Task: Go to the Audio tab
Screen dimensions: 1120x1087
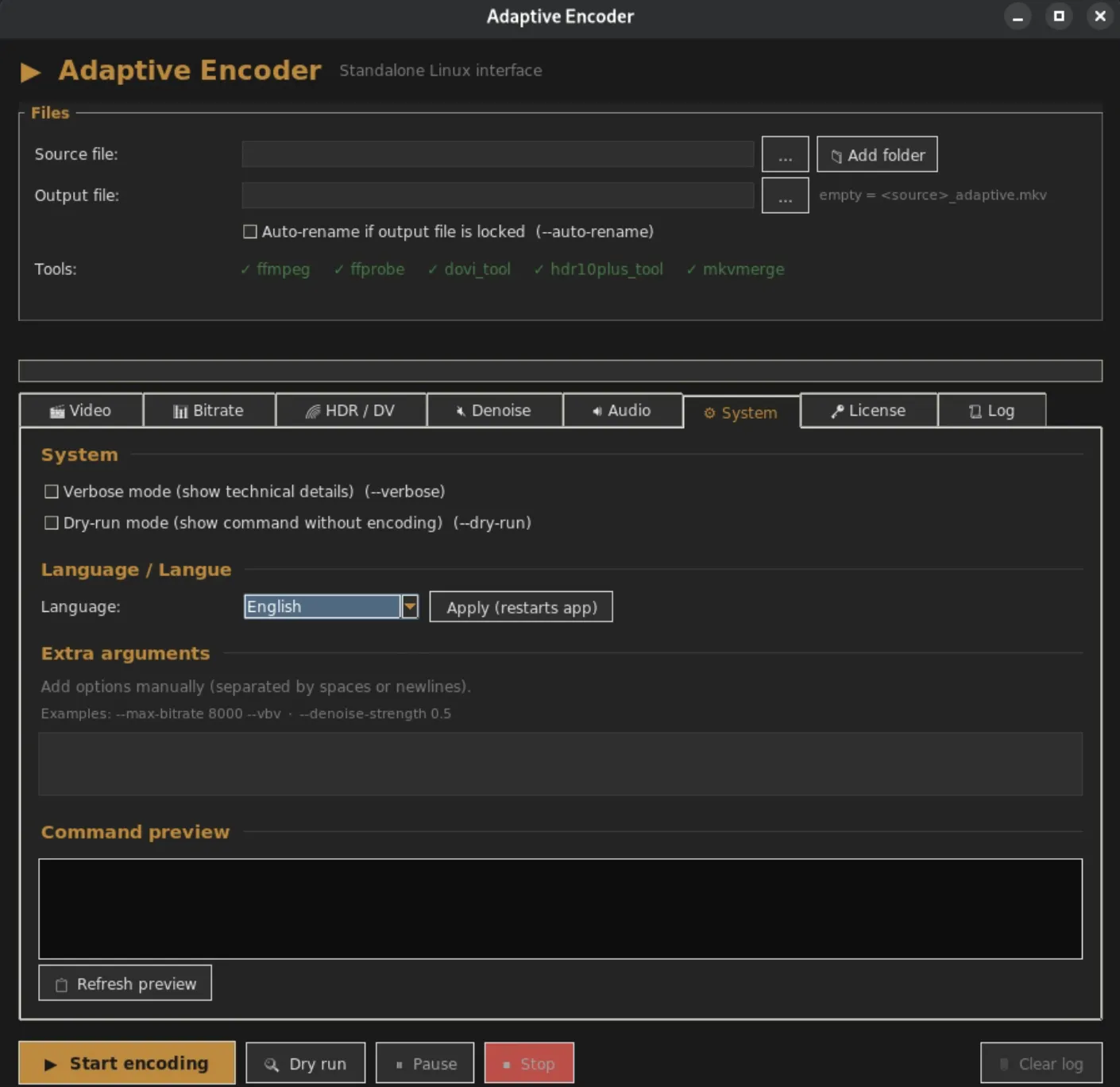Action: click(x=623, y=411)
